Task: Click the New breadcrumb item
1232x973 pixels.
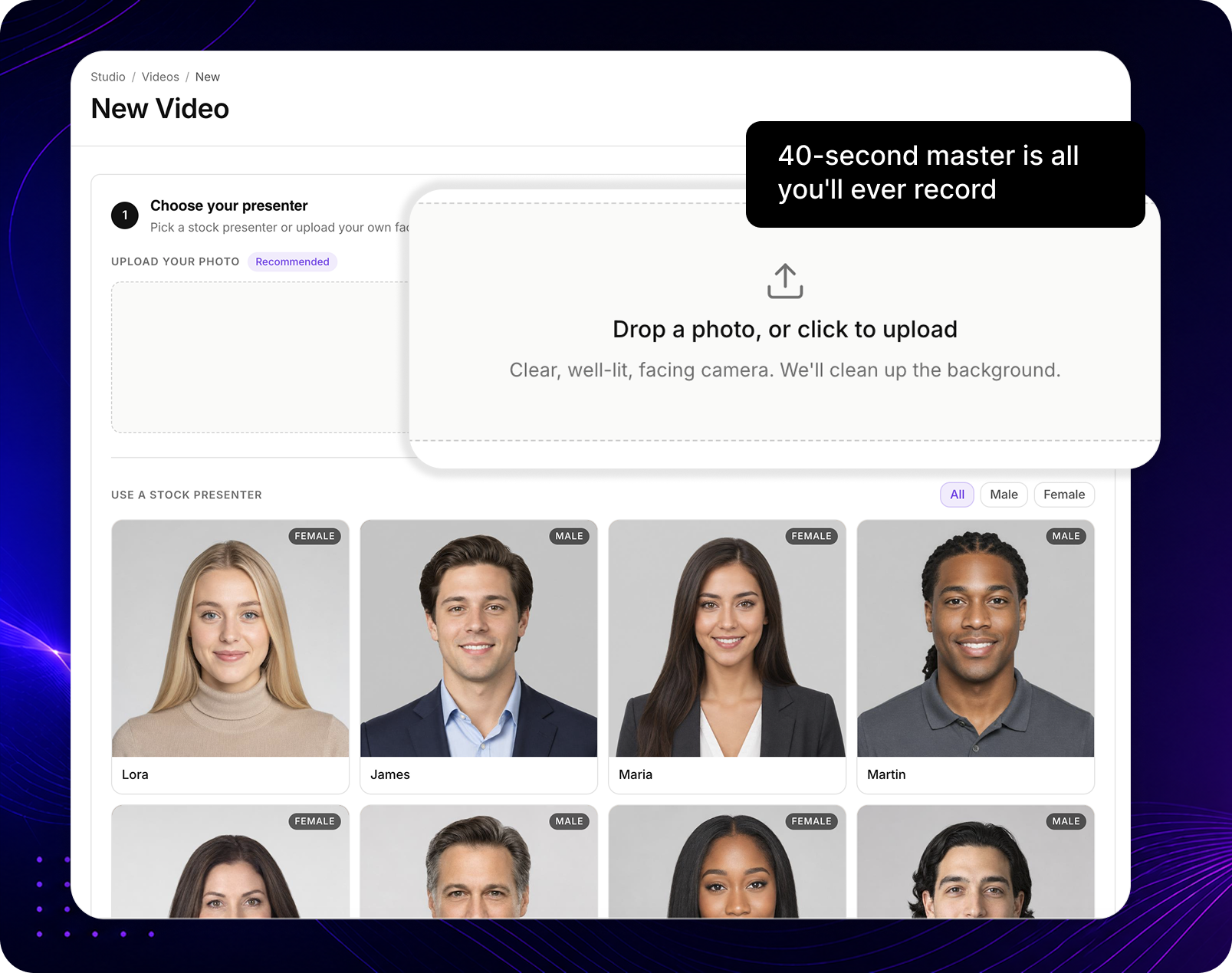Action: coord(208,77)
